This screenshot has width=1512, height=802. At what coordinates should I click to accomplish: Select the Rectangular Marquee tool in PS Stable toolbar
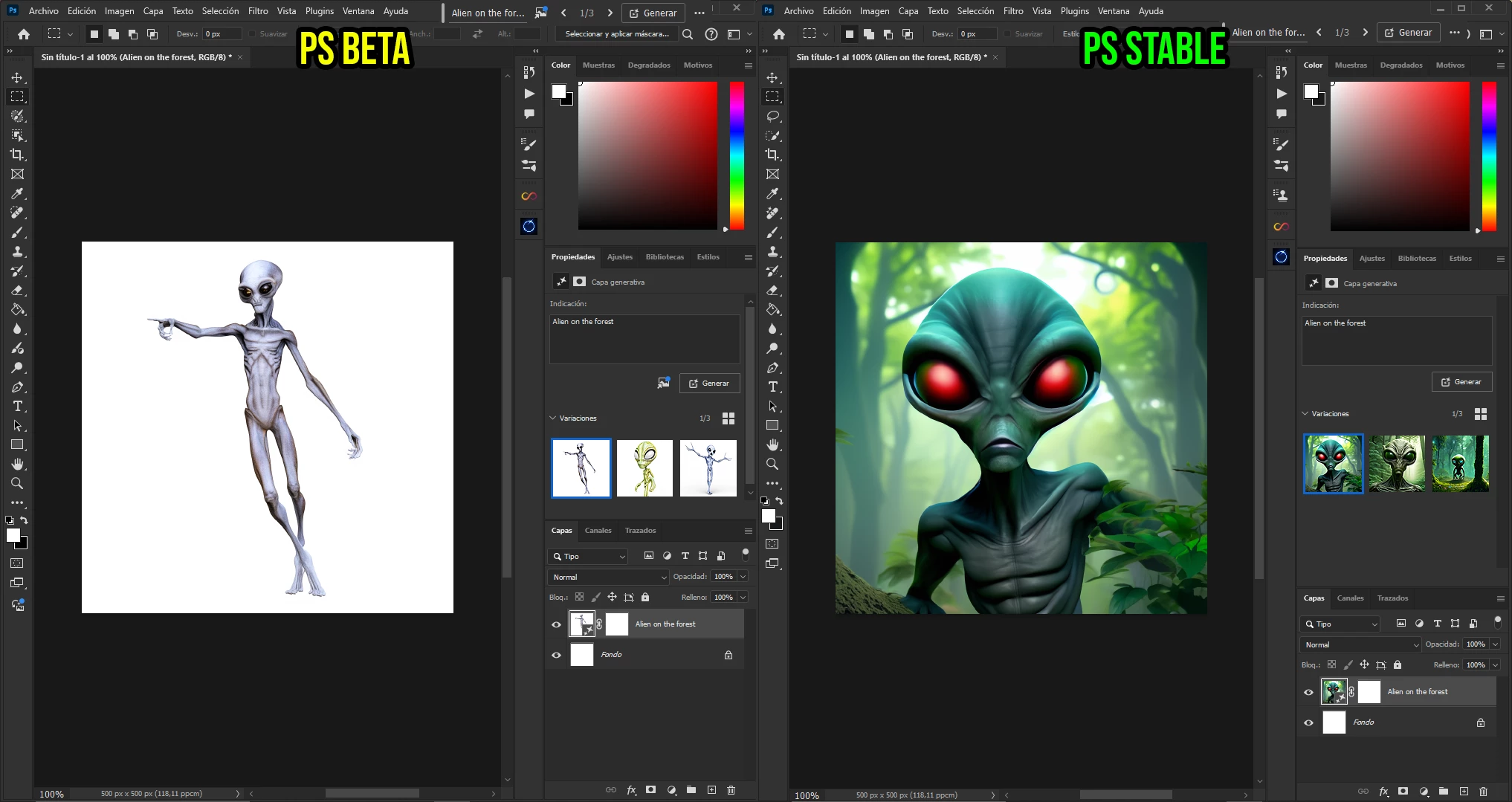[772, 97]
